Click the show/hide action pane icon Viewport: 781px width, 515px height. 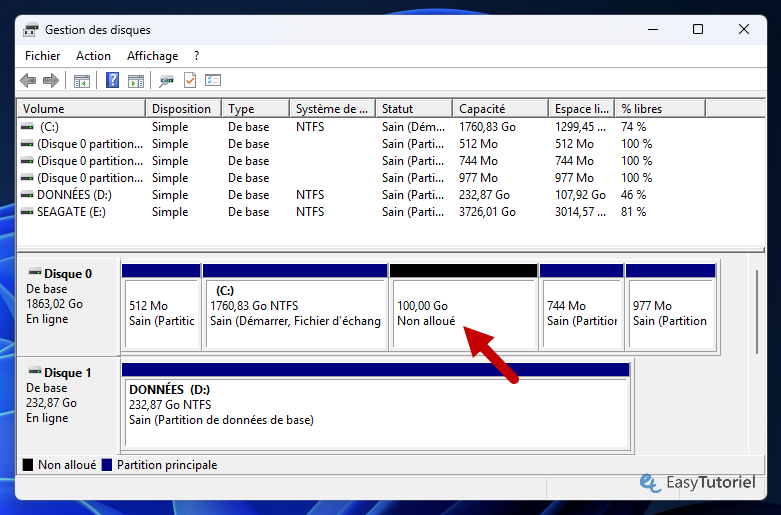pos(135,80)
